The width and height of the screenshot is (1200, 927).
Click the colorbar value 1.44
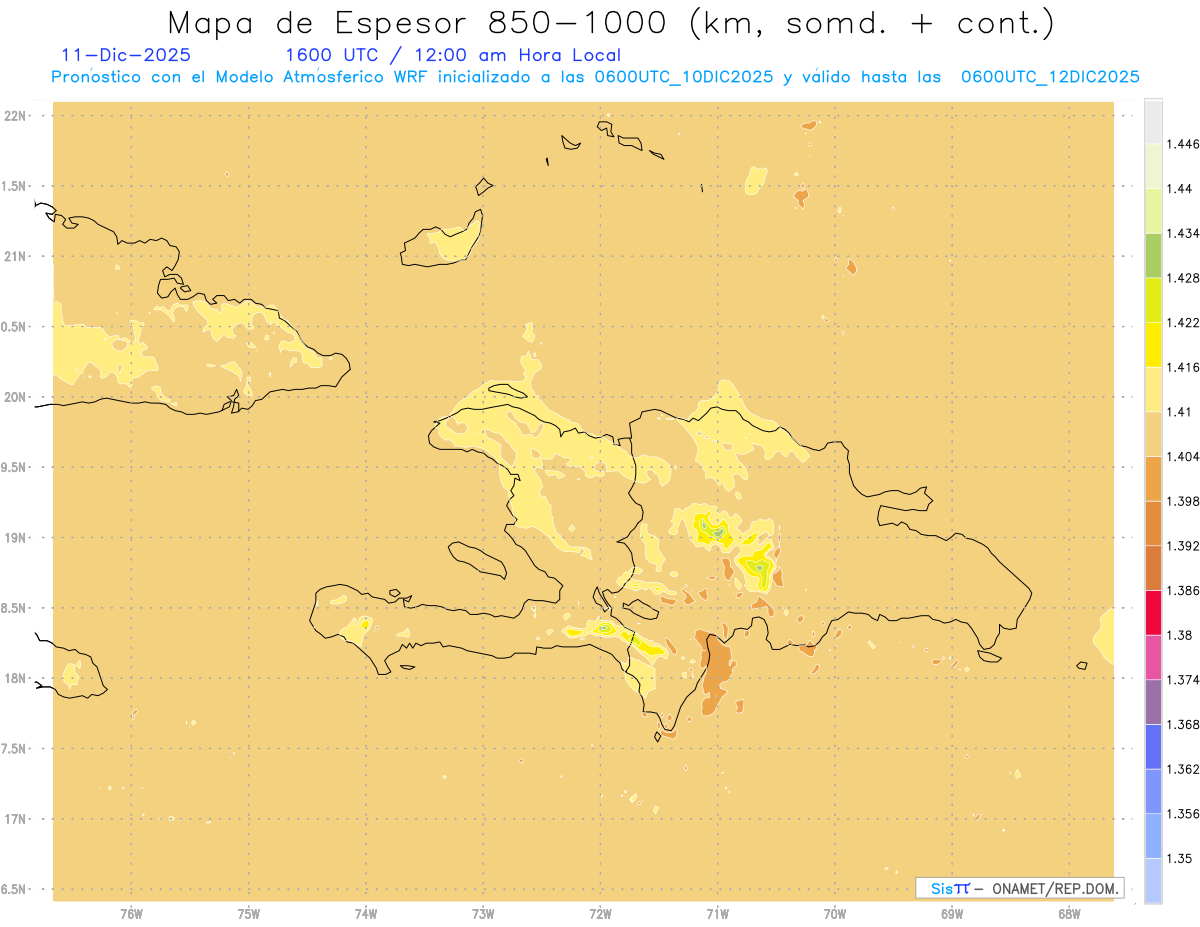(1181, 189)
